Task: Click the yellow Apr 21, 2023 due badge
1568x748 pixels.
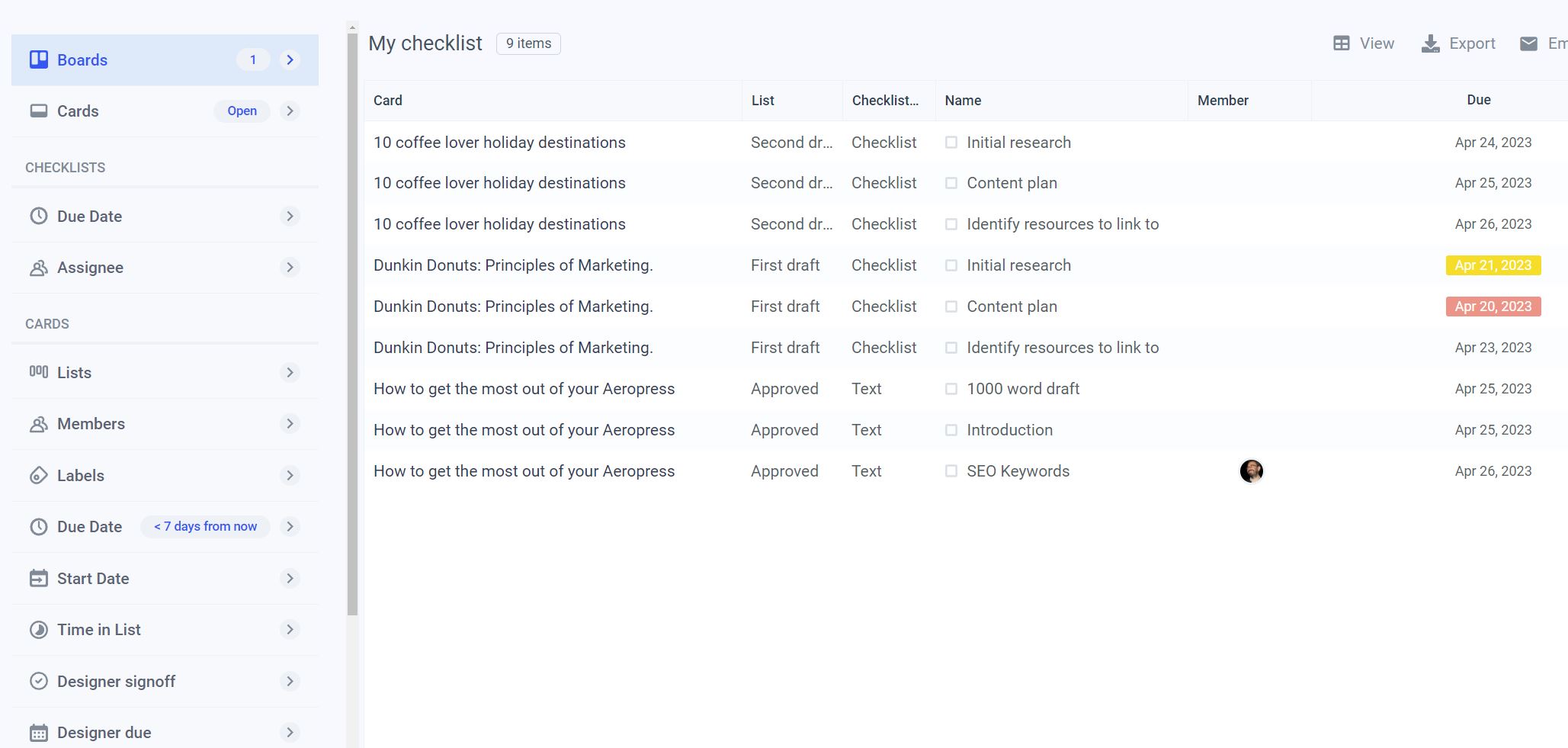Action: click(1493, 265)
